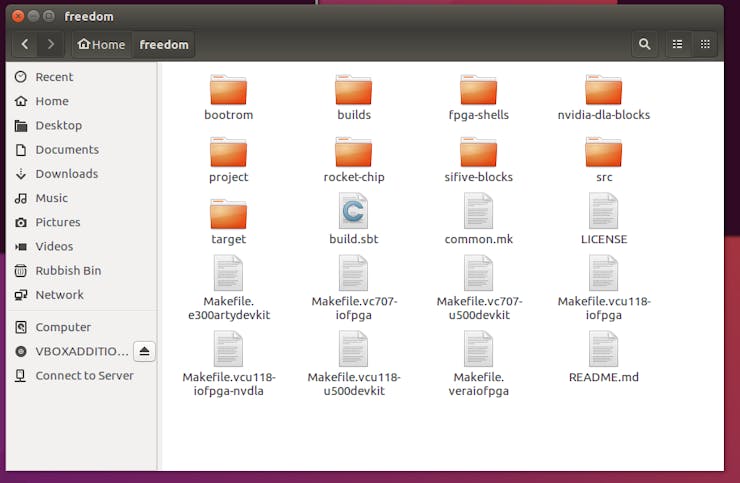Select the Makefile.veraiofpga file icon
This screenshot has height=483, width=740.
[x=479, y=349]
